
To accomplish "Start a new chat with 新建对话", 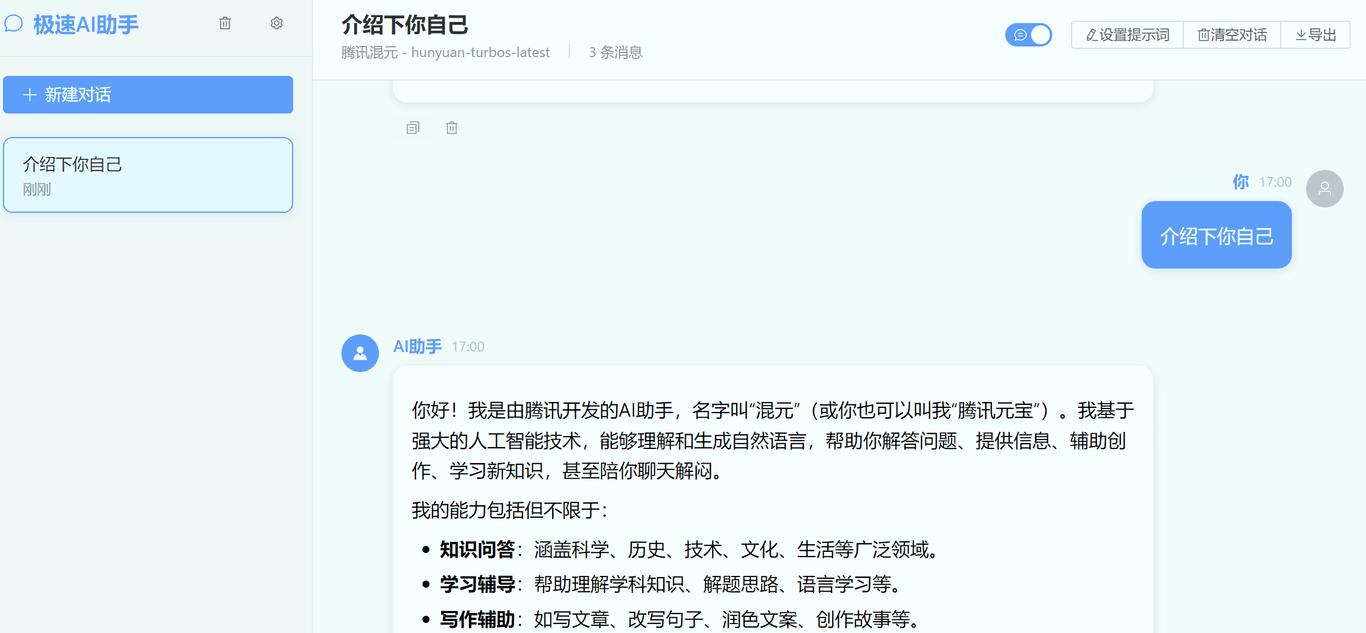I will click(x=148, y=95).
